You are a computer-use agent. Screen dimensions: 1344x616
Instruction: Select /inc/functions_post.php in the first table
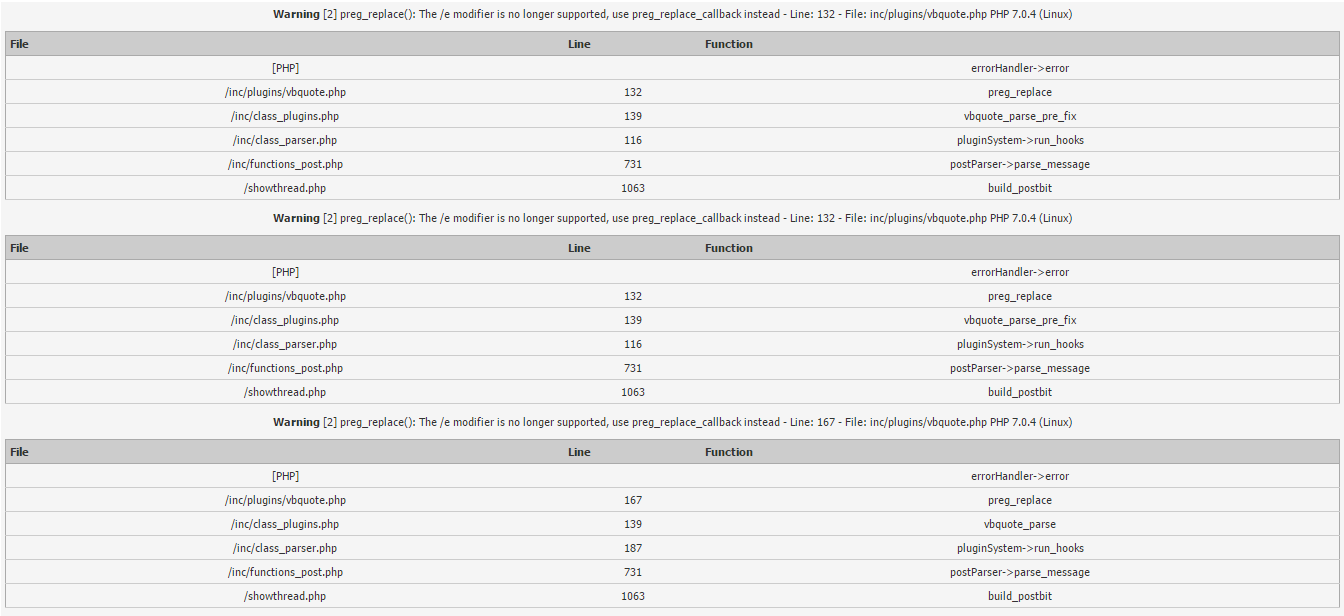tap(285, 164)
